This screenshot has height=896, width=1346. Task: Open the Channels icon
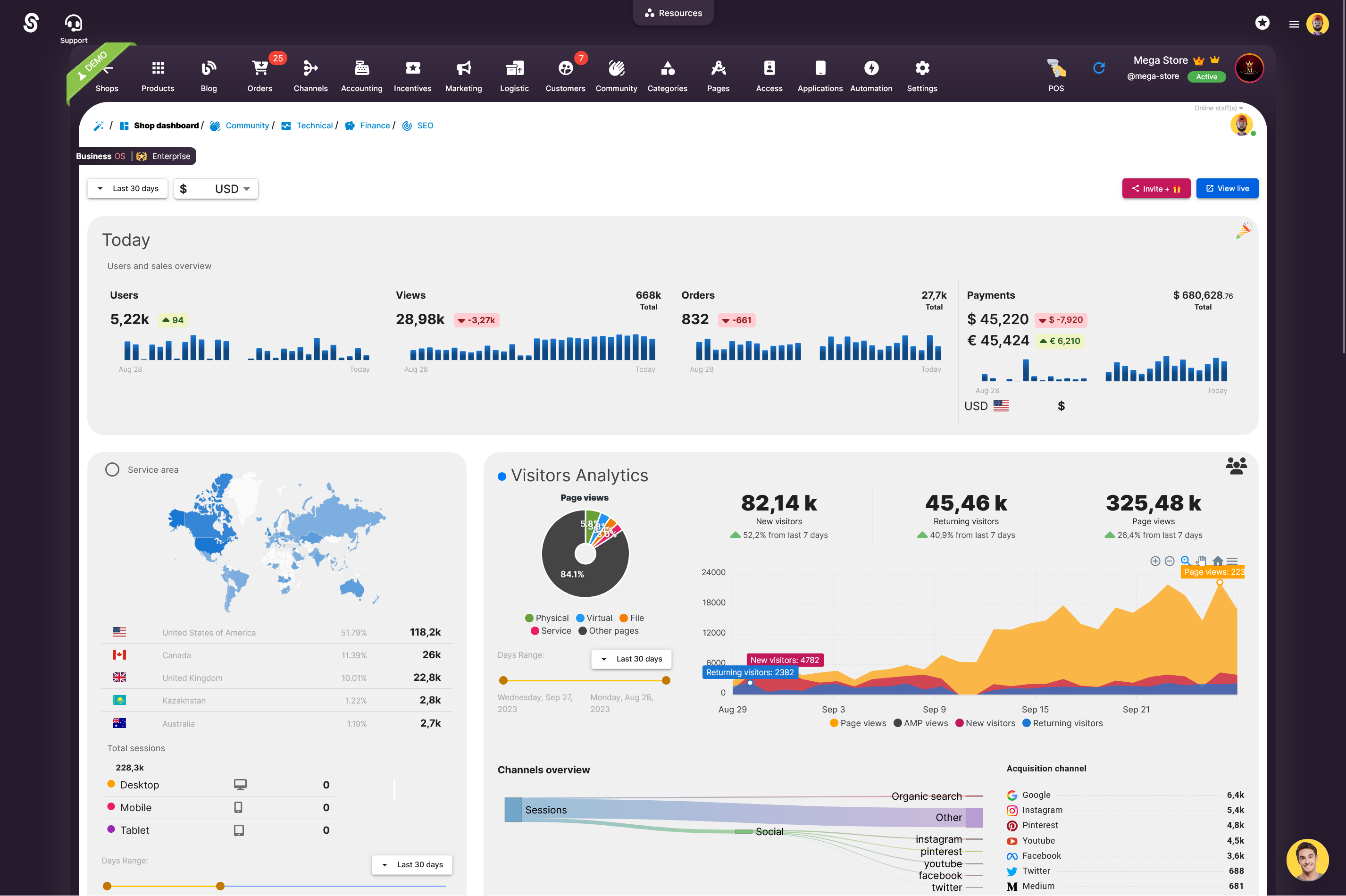[310, 68]
